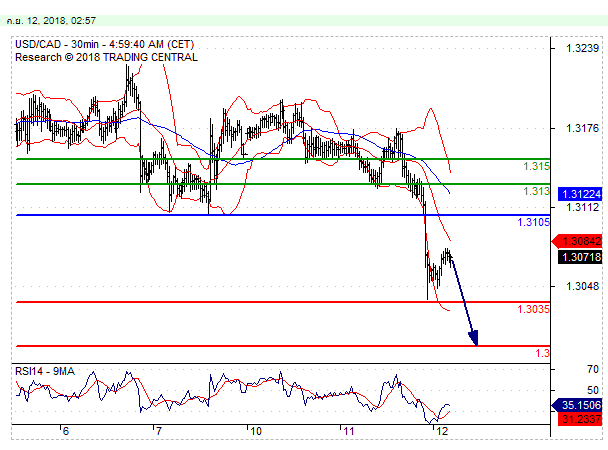Select the red 31.2337 RSI MA tag
Image resolution: width=608 pixels, height=450 pixels.
coord(580,419)
